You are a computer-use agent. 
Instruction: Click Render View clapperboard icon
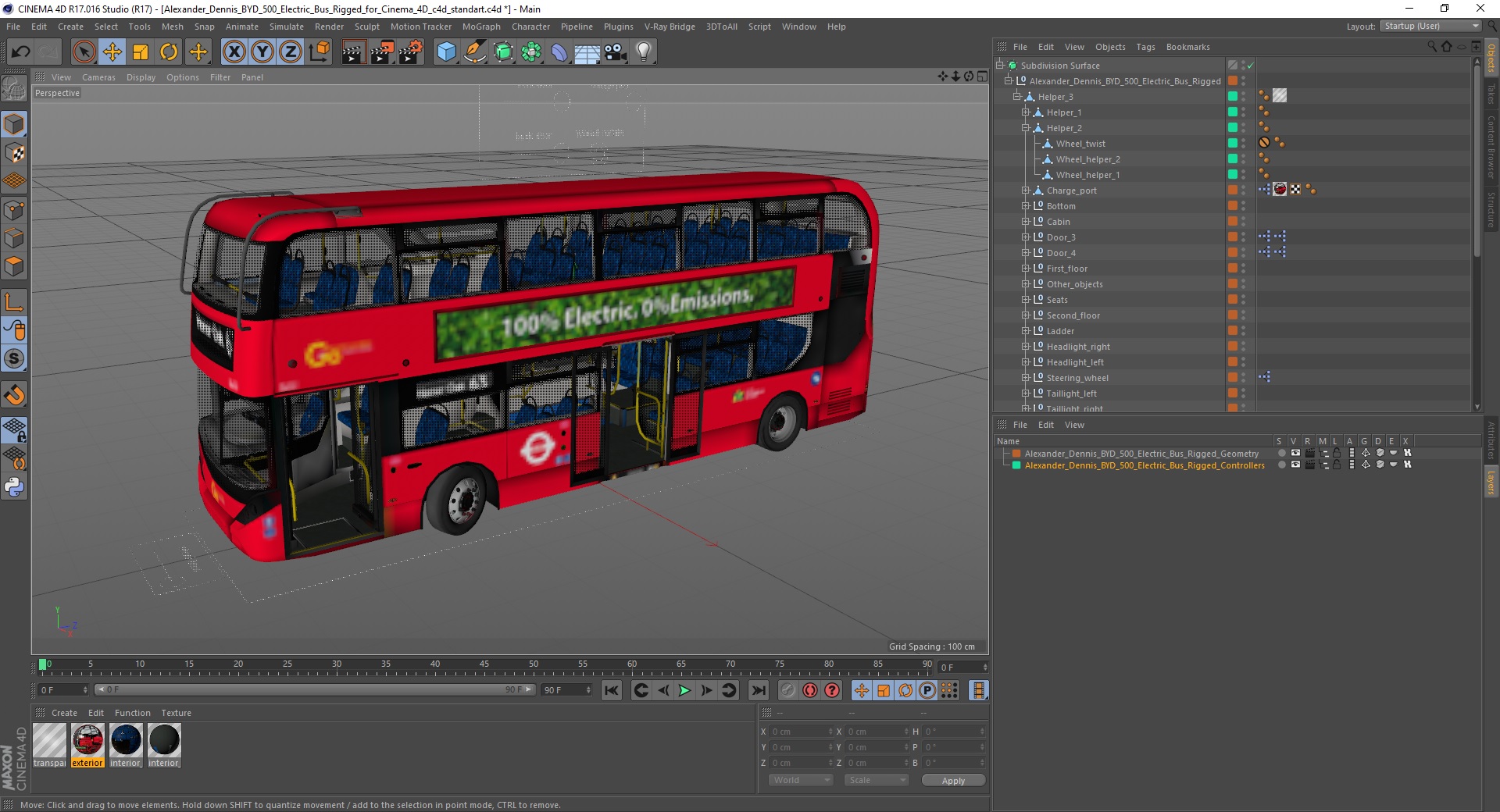(353, 52)
